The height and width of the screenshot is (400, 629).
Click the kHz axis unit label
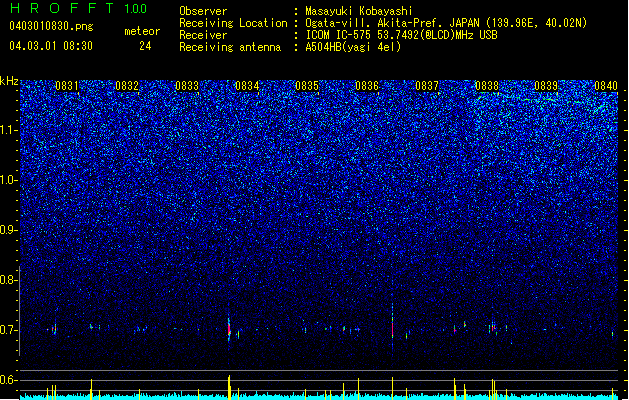9,81
